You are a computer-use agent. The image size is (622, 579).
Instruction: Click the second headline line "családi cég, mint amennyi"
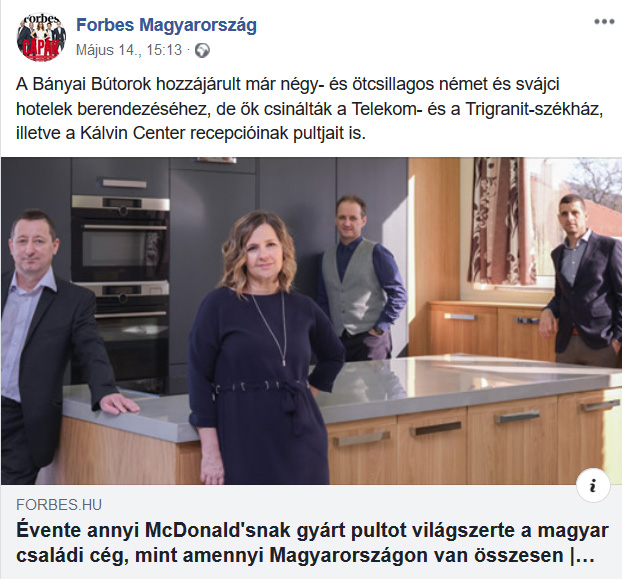(140, 555)
